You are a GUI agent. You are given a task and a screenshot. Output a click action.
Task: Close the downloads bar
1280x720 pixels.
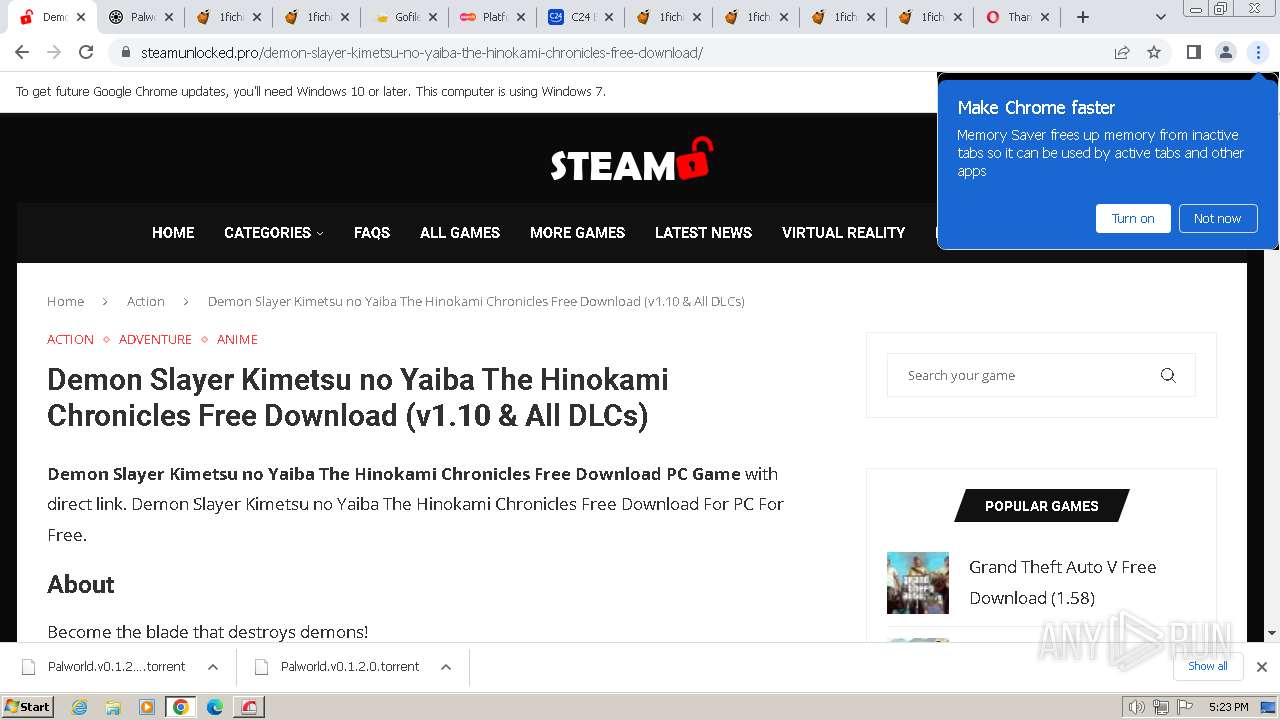(1261, 666)
